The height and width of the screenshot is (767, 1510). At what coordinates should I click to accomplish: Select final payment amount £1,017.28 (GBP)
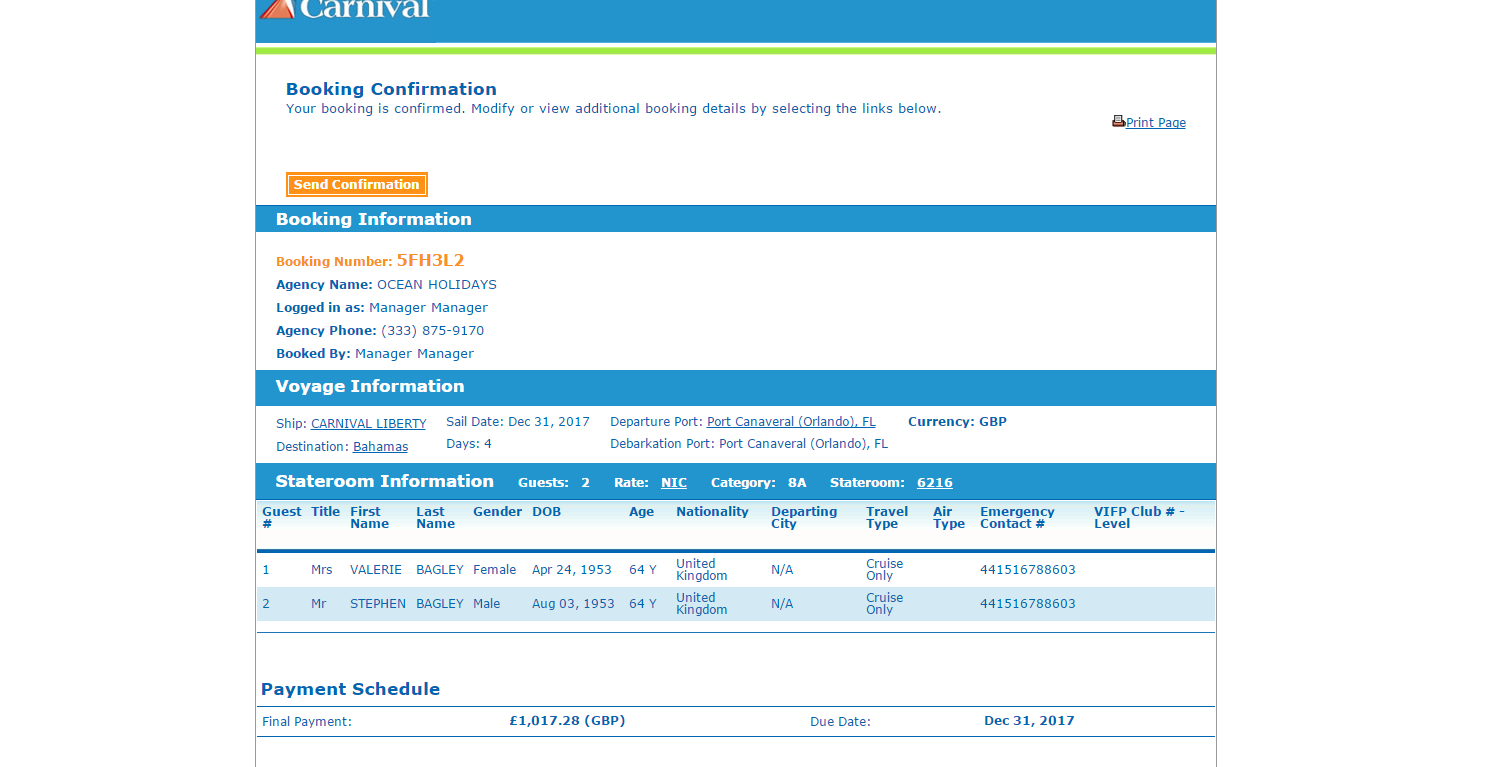point(567,721)
